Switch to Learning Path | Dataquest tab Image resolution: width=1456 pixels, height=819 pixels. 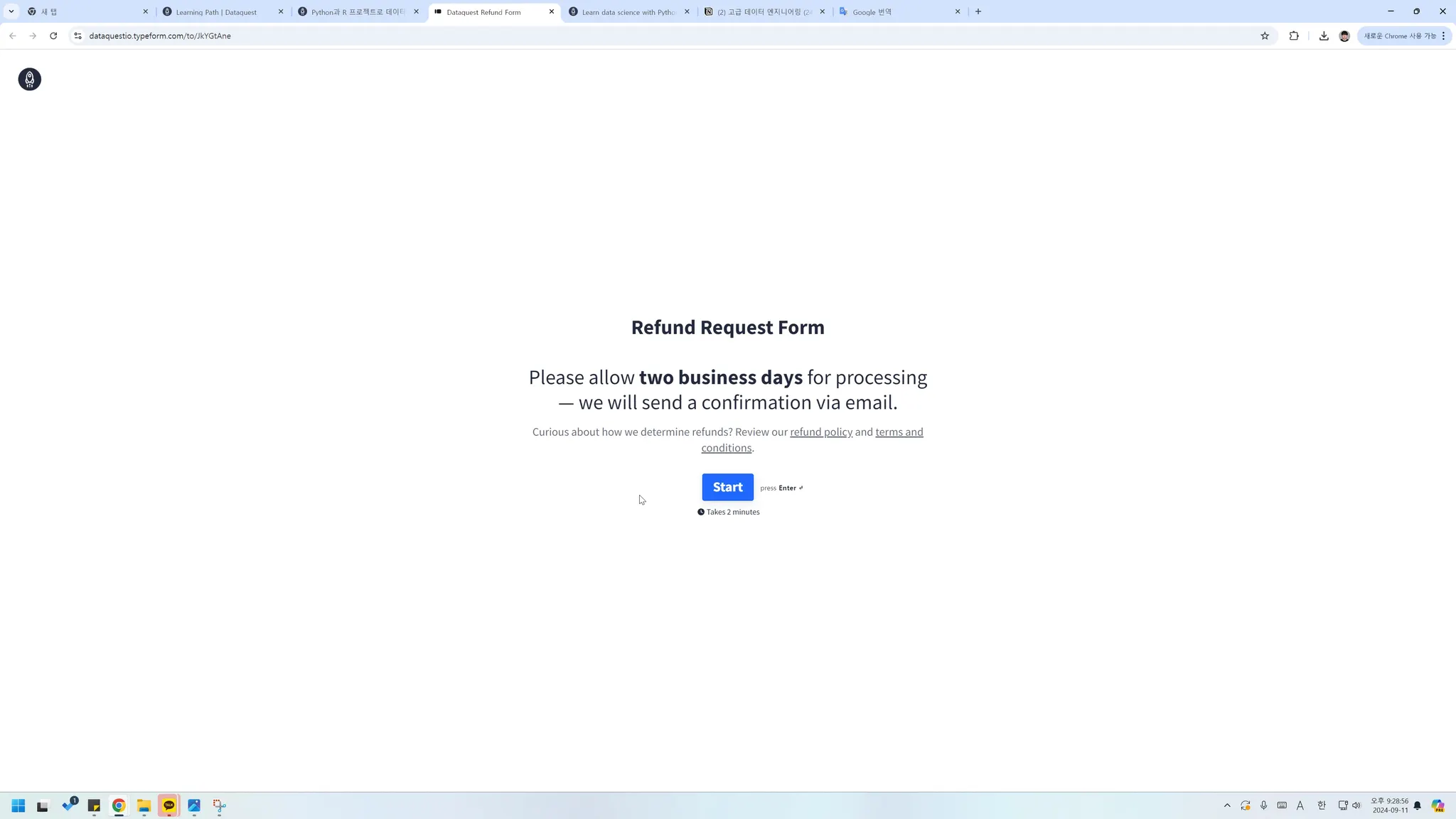216,12
